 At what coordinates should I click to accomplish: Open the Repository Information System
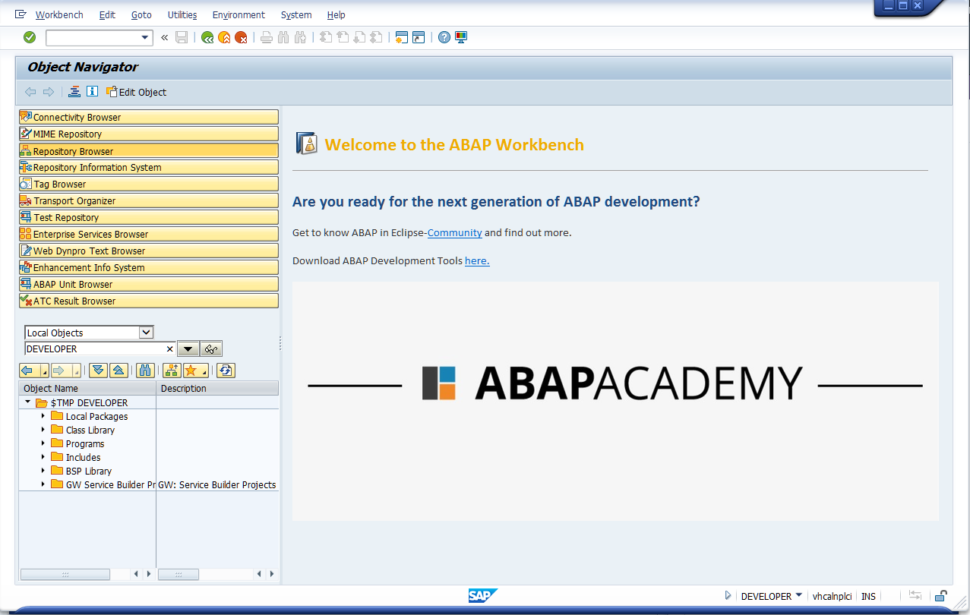tap(148, 167)
